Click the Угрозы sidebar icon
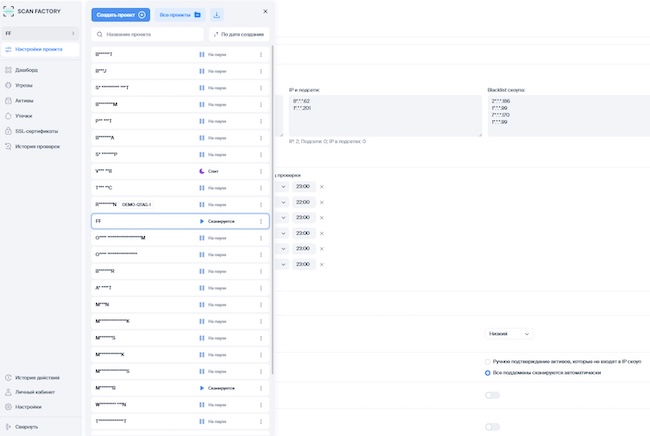This screenshot has height=436, width=650. (8, 85)
